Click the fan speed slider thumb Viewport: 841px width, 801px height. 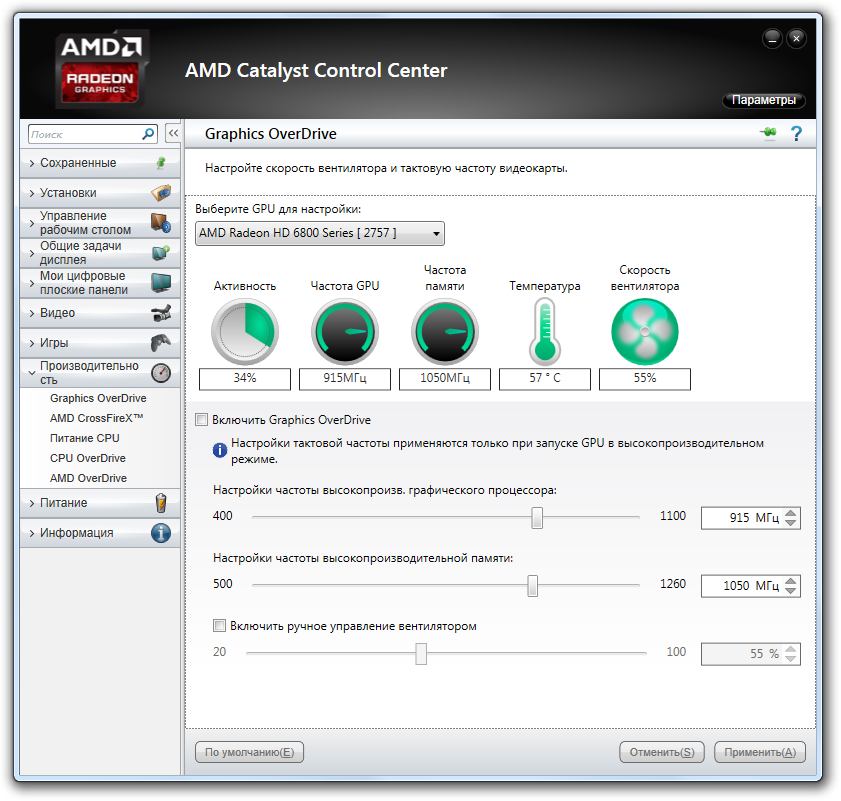421,653
